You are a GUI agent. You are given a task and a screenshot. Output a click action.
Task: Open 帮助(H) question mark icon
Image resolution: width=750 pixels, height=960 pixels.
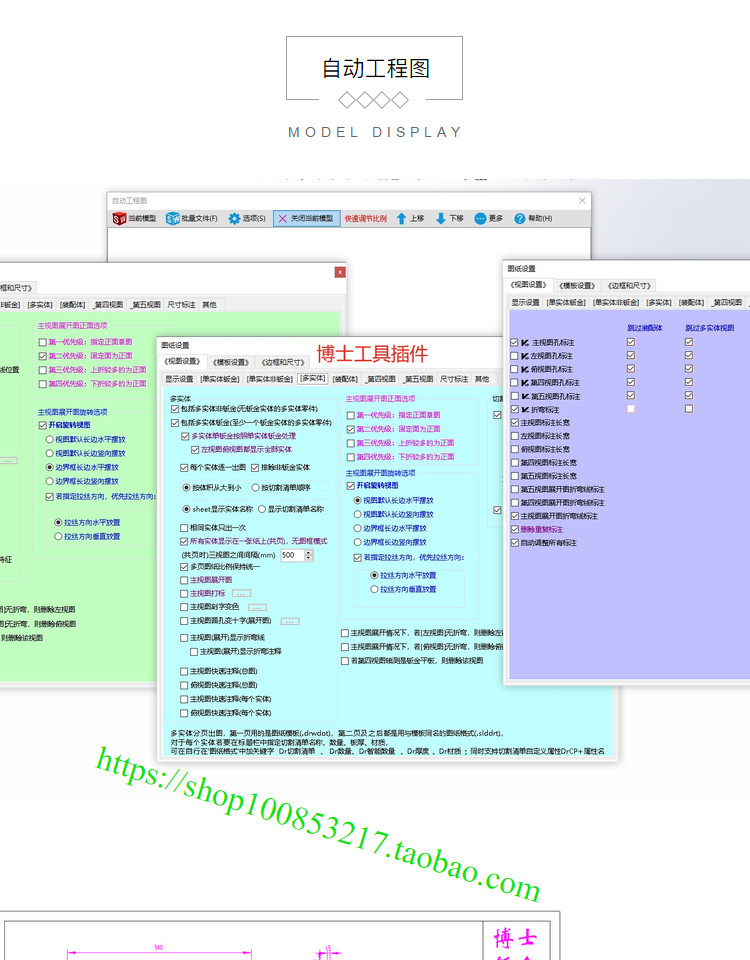point(520,219)
